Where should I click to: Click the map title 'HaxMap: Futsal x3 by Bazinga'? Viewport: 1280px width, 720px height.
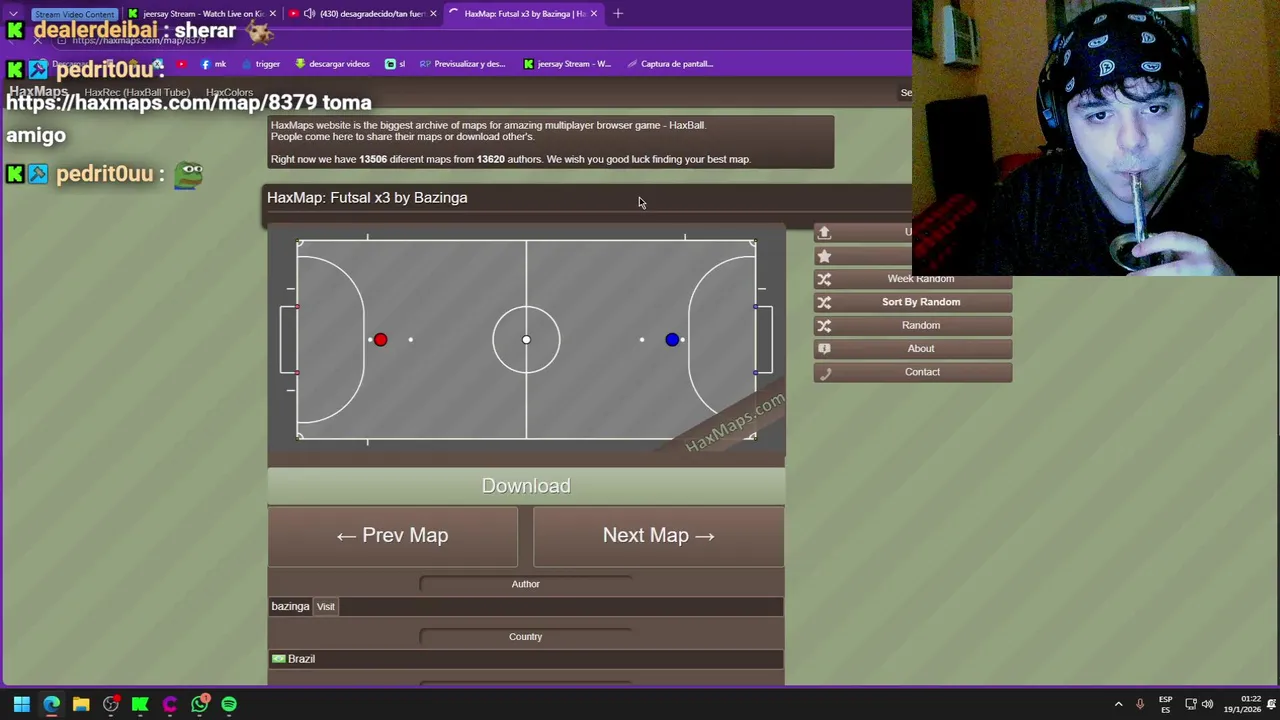[367, 198]
